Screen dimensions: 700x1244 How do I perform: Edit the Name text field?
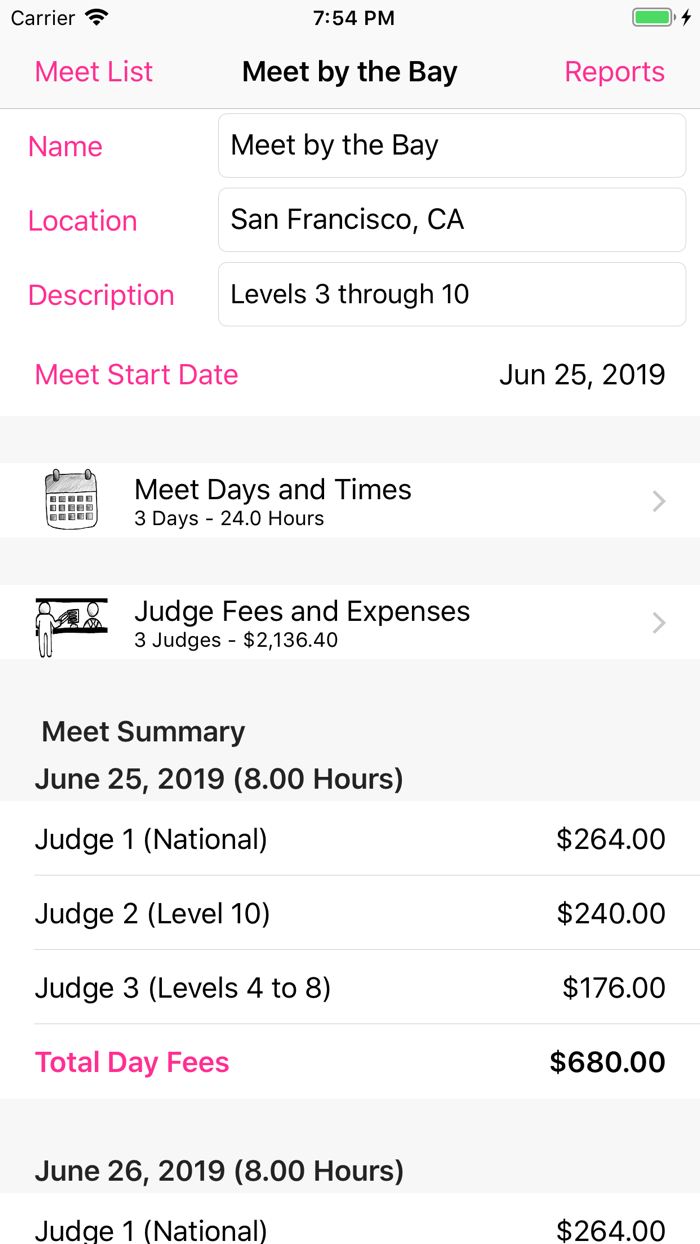(451, 145)
